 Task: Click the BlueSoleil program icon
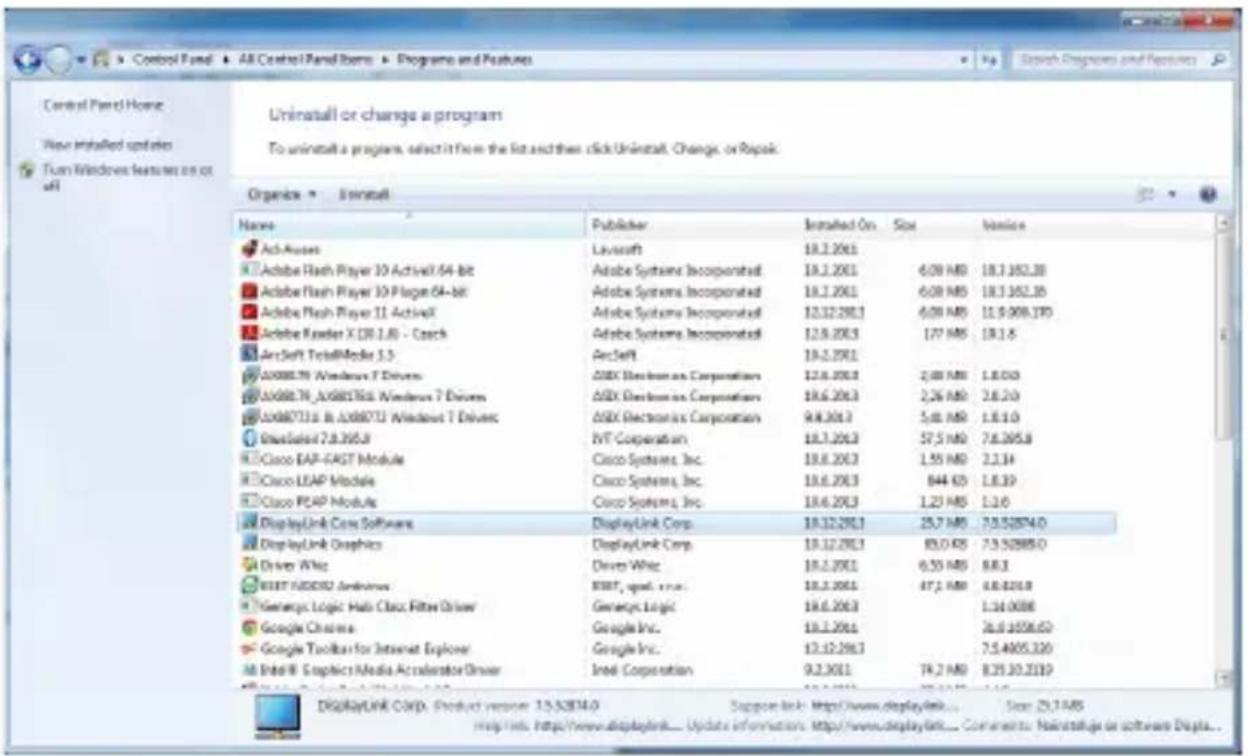[x=250, y=438]
